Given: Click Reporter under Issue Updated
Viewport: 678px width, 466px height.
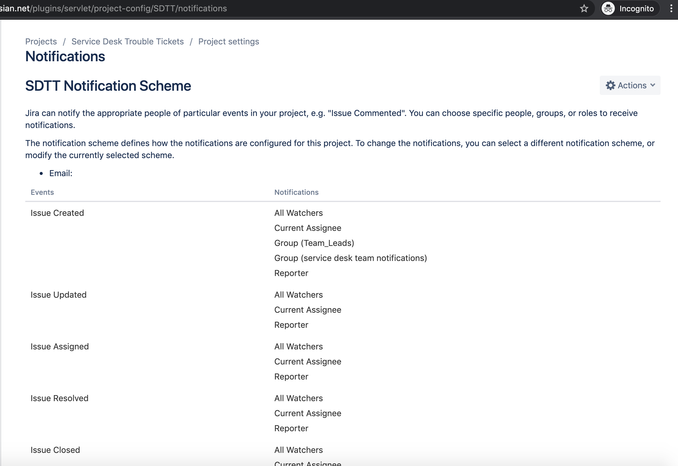Looking at the screenshot, I should pyautogui.click(x=291, y=325).
